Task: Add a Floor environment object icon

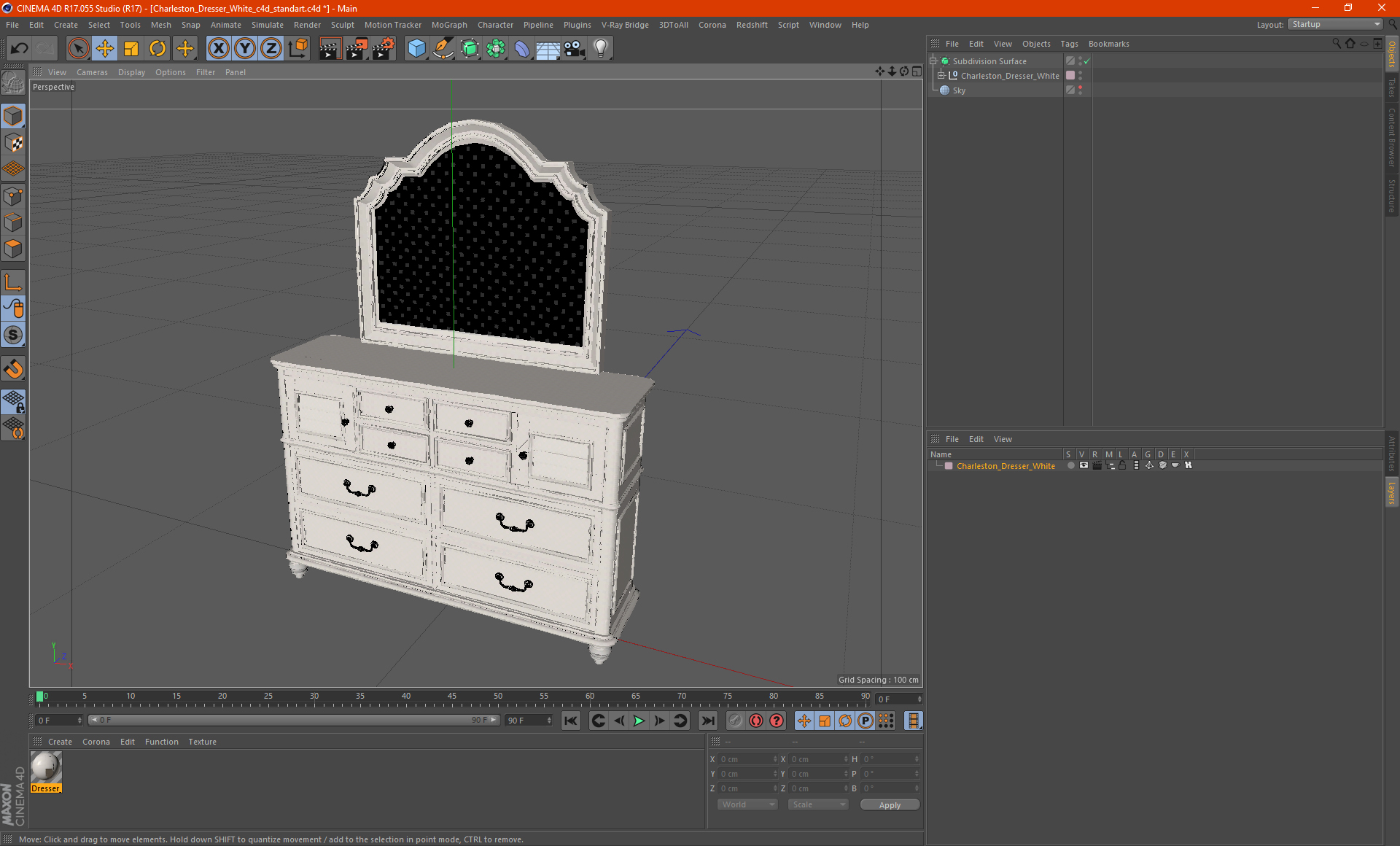Action: 548,49
